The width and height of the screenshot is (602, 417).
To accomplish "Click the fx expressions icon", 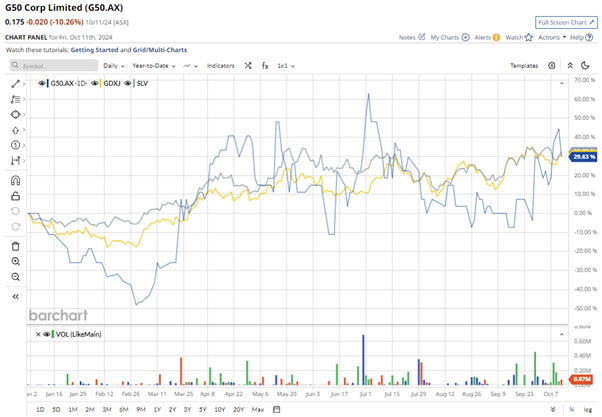I will (265, 65).
